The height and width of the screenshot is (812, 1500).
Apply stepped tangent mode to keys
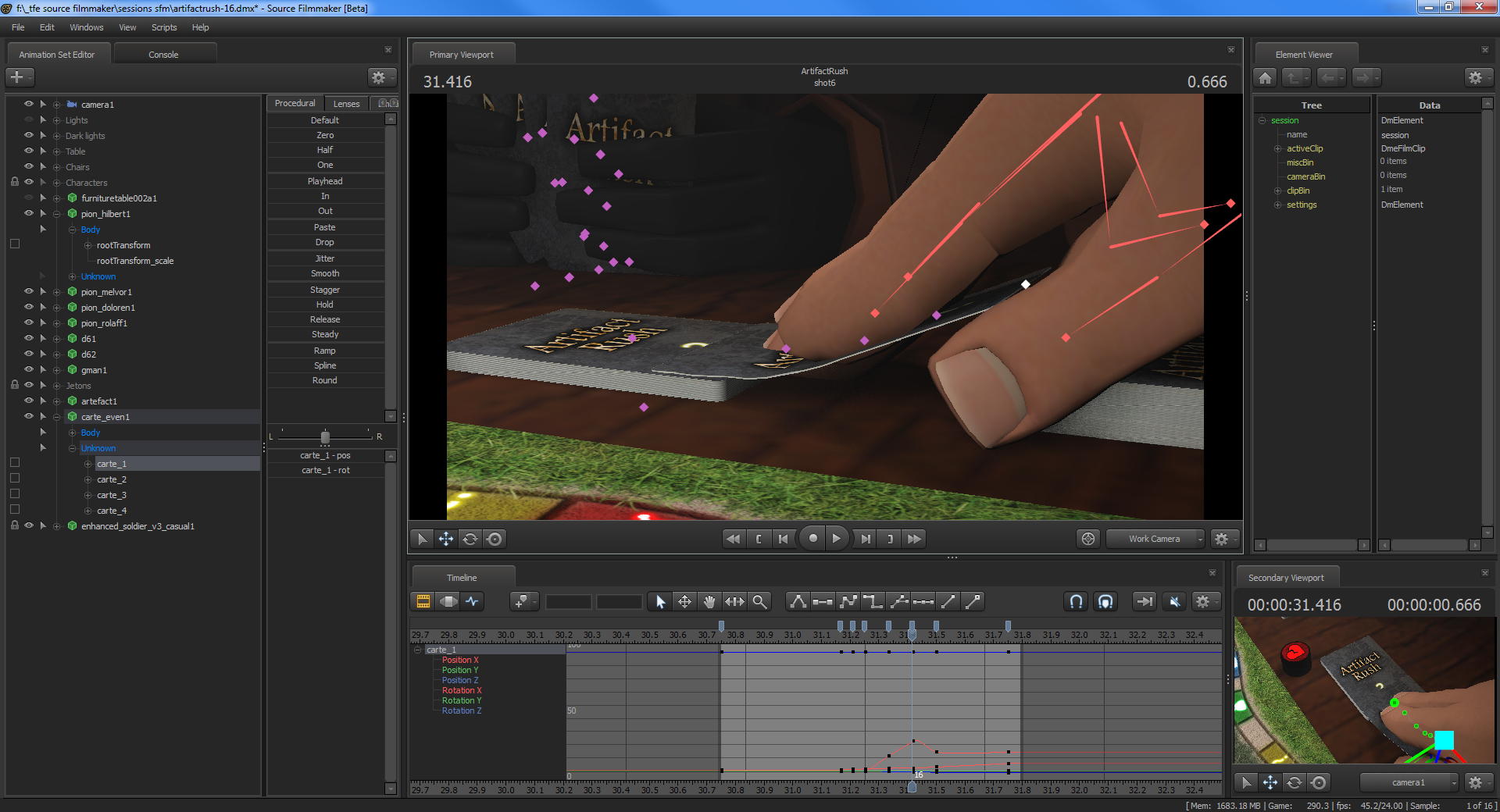[873, 601]
